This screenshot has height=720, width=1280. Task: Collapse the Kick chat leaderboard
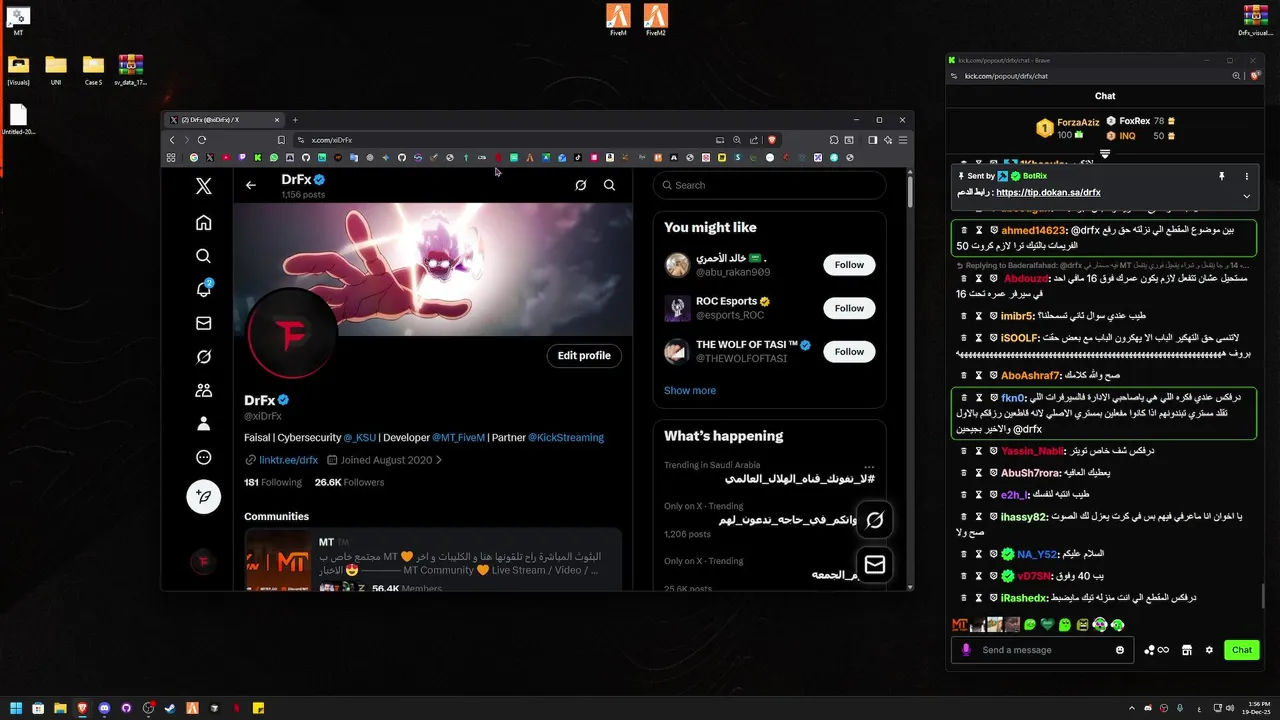click(1105, 154)
